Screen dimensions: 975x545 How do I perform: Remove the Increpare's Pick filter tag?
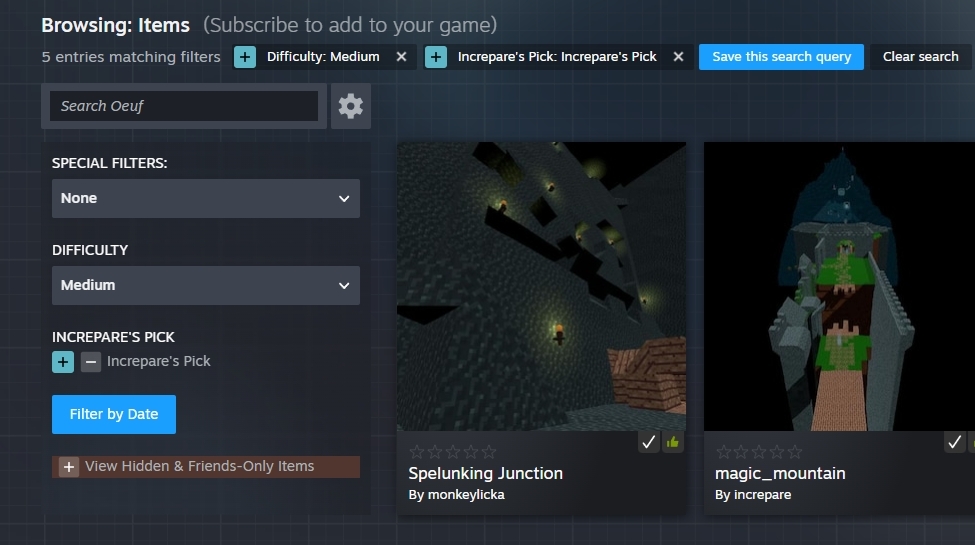coord(678,57)
